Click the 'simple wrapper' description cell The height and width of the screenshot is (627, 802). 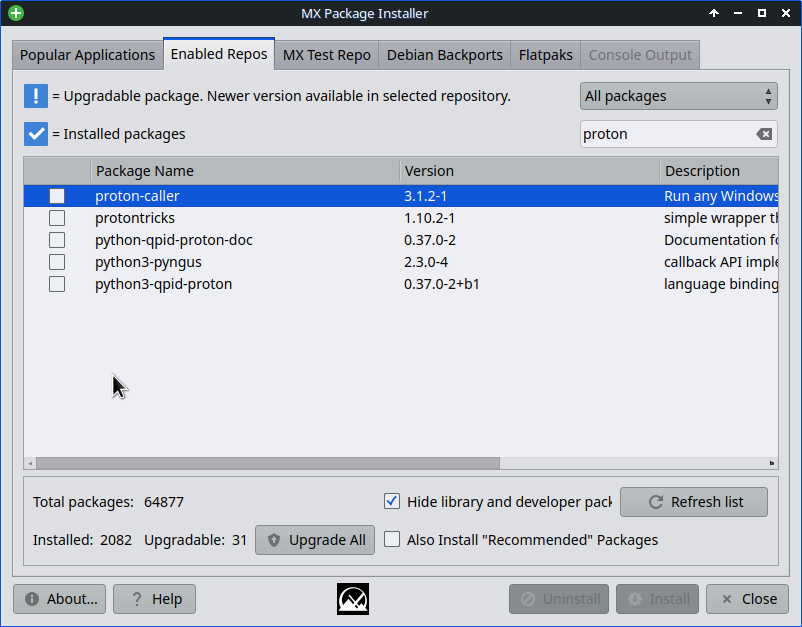click(721, 218)
